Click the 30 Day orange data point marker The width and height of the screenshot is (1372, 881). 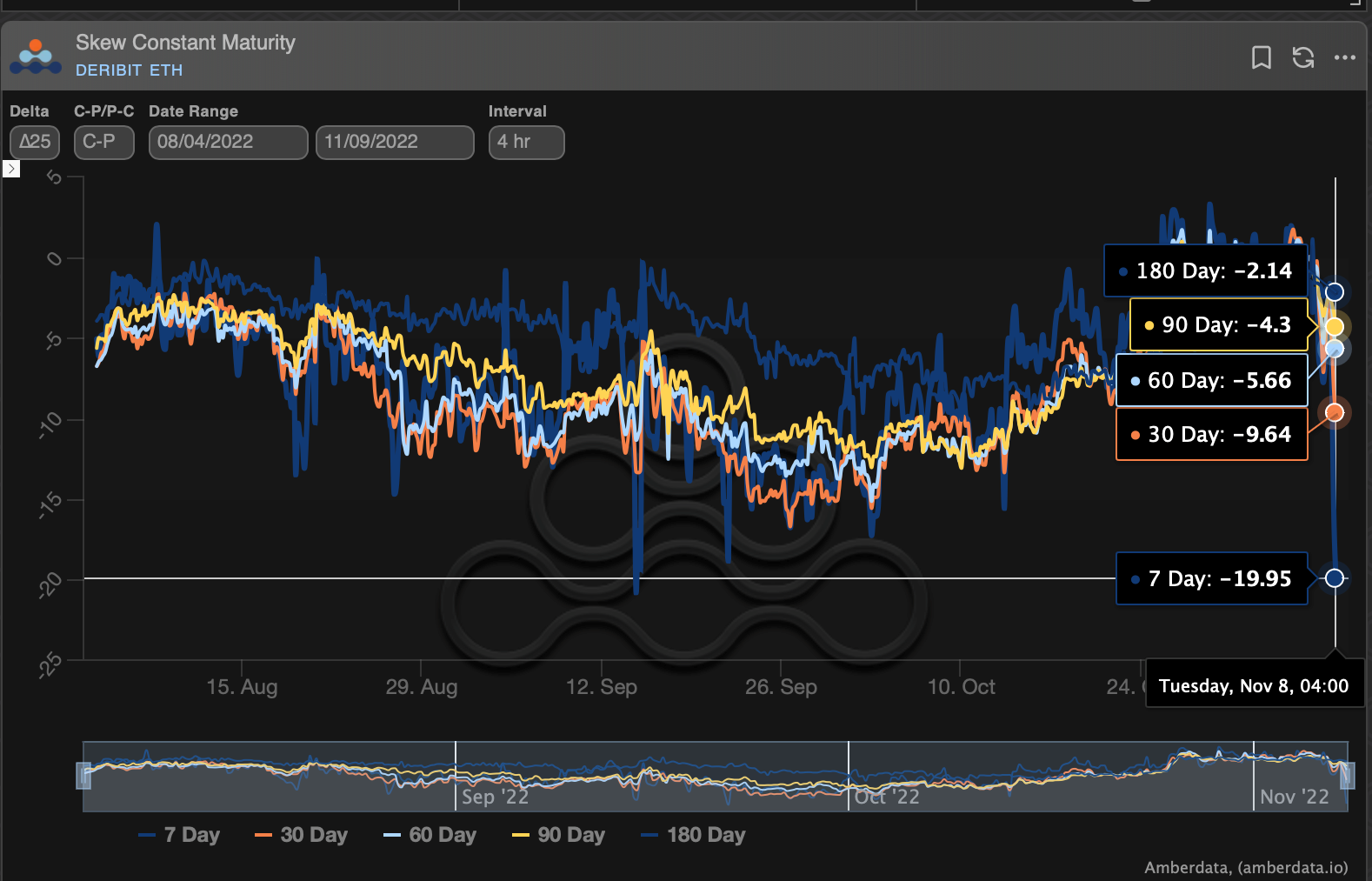[1335, 412]
